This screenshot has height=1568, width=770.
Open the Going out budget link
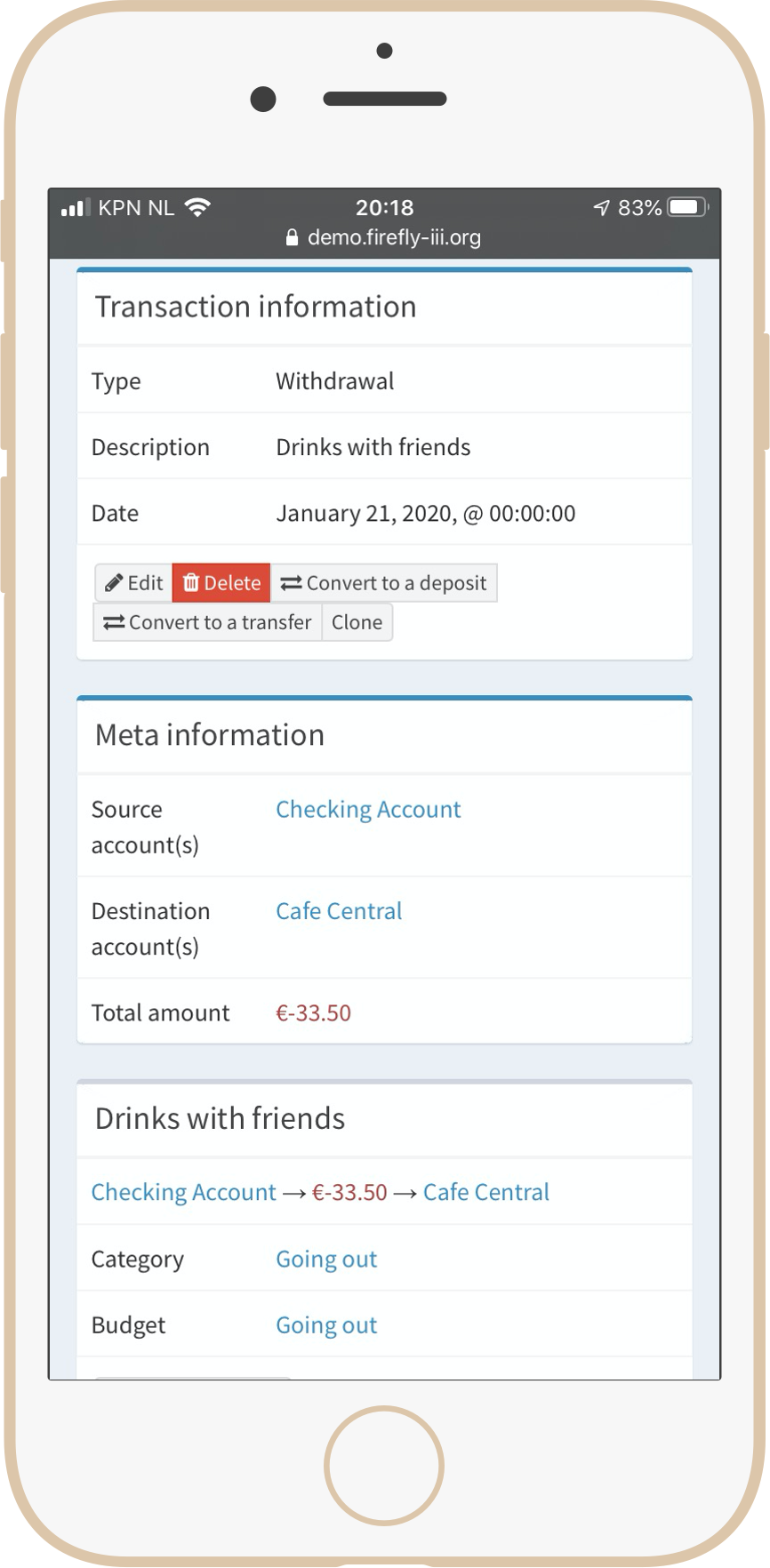click(326, 1325)
